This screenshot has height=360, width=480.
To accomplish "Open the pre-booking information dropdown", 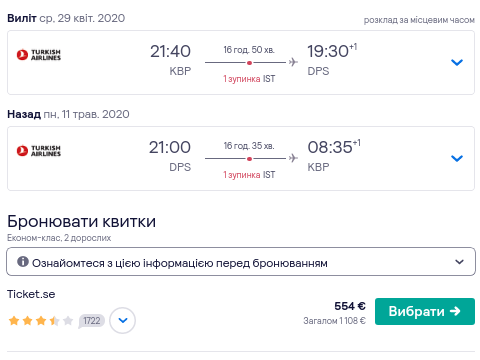I will [x=241, y=262].
